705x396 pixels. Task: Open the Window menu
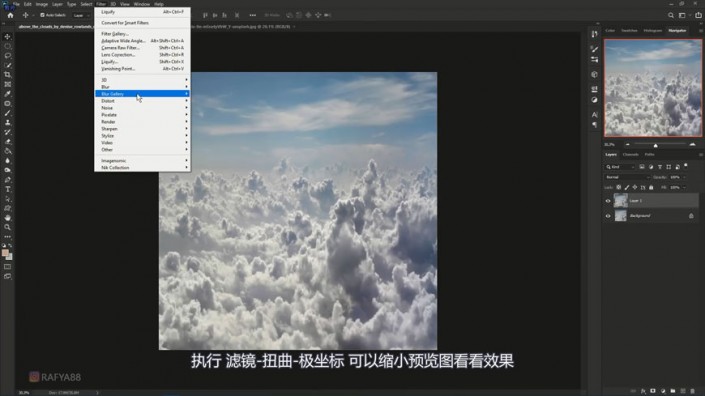[x=142, y=4]
